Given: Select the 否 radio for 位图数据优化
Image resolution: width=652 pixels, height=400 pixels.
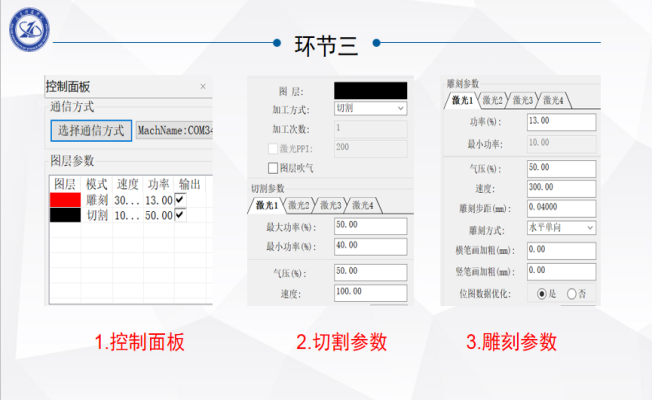Looking at the screenshot, I should 573,294.
